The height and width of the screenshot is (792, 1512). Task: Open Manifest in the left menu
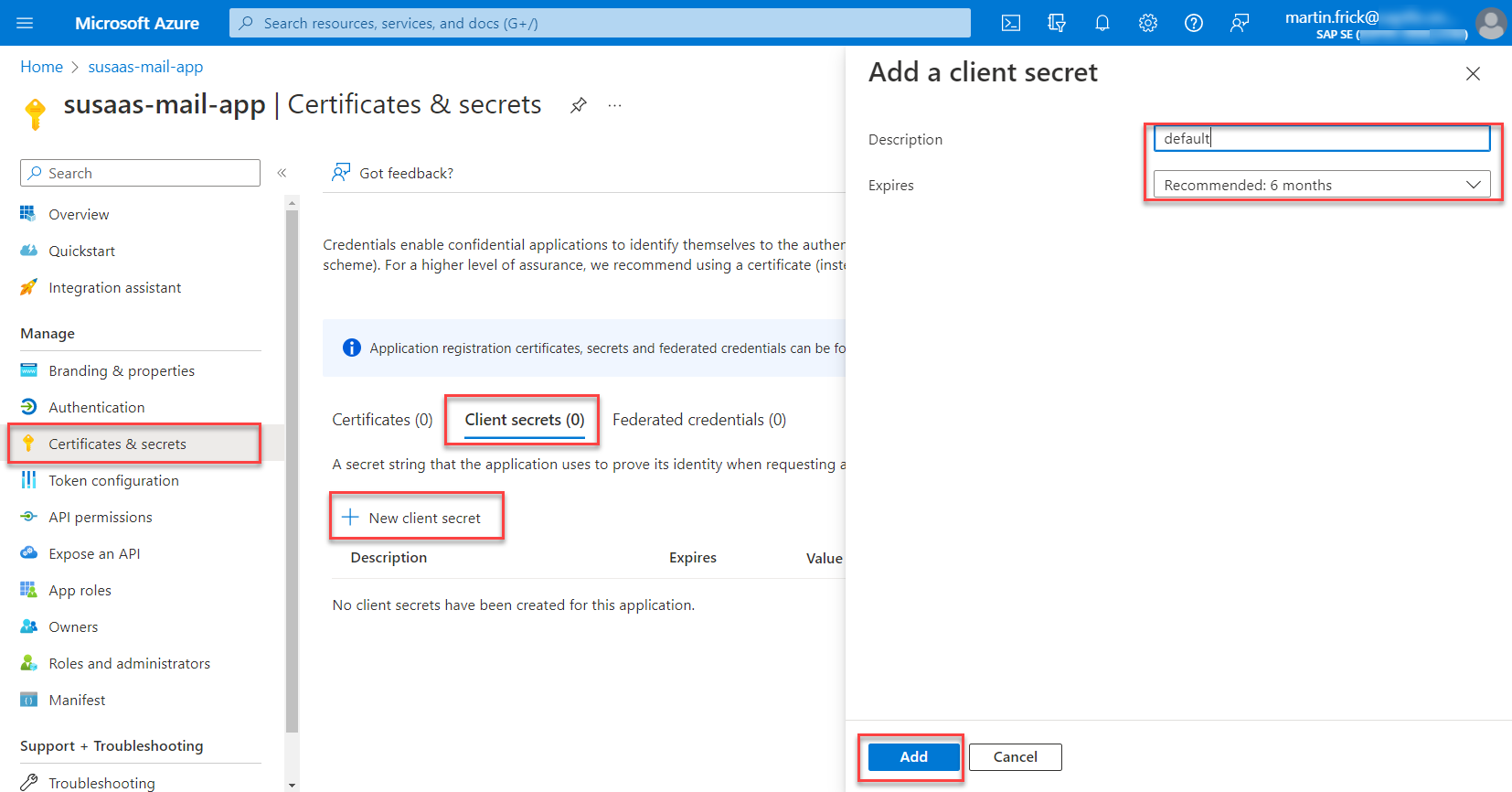coord(77,700)
